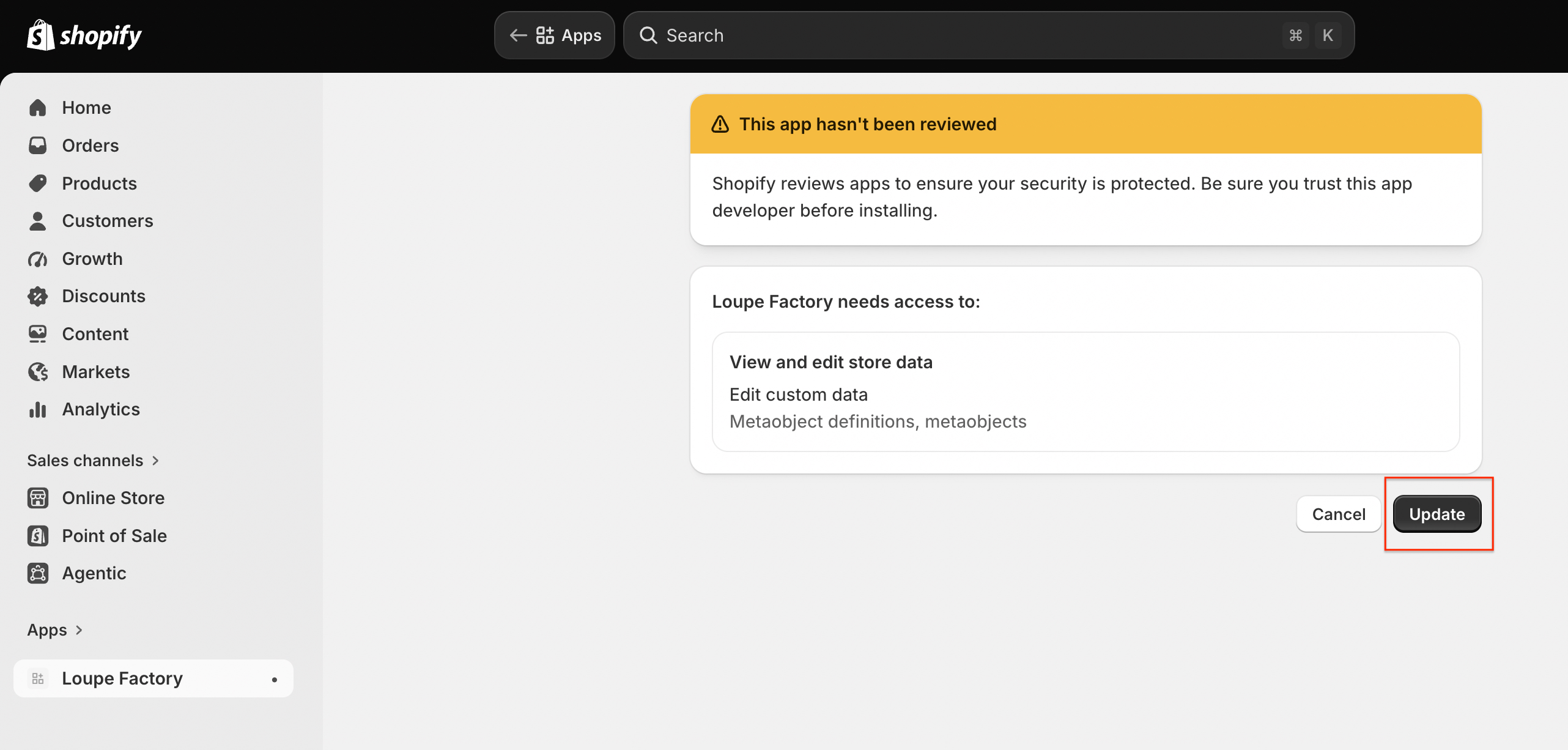The width and height of the screenshot is (1568, 750).
Task: Click the dot indicator beside Loupe Factory
Action: point(275,680)
